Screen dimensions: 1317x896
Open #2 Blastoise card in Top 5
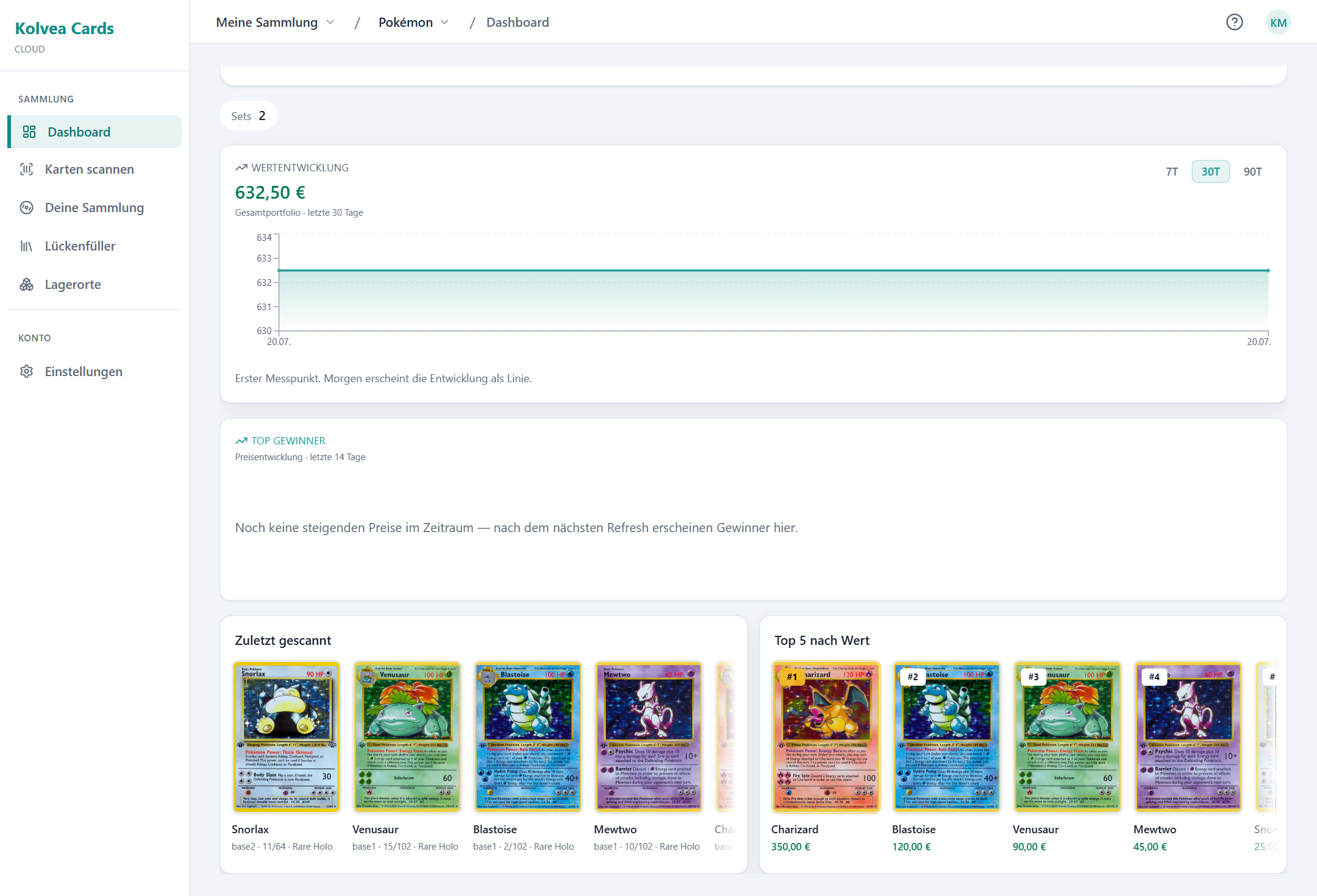pyautogui.click(x=946, y=737)
